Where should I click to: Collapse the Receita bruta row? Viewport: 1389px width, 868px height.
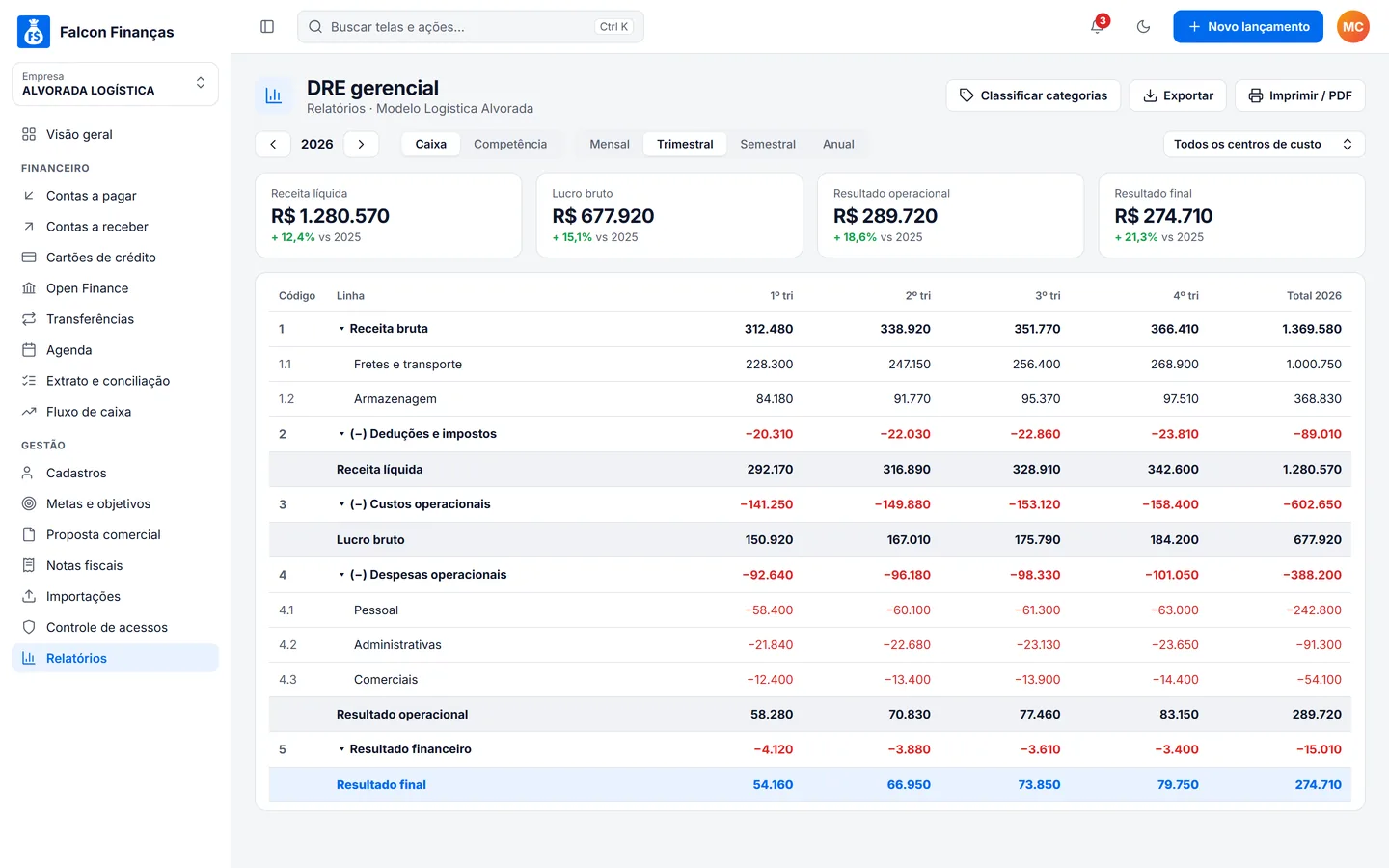(341, 329)
